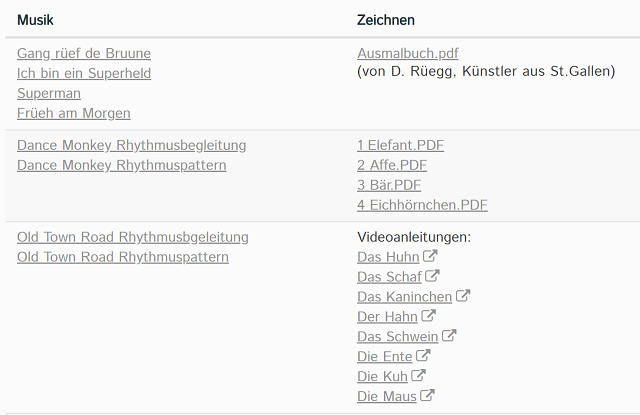The image size is (640, 415).
Task: Open the Superman music link
Action: point(49,93)
